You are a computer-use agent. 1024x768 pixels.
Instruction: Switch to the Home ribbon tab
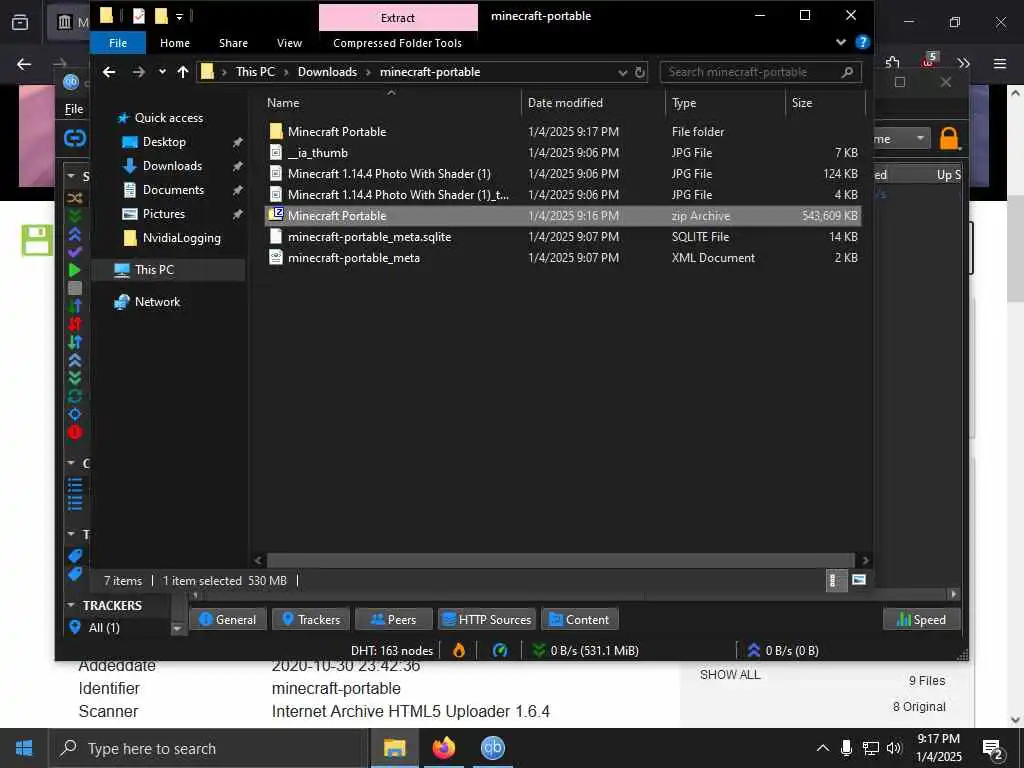point(175,43)
